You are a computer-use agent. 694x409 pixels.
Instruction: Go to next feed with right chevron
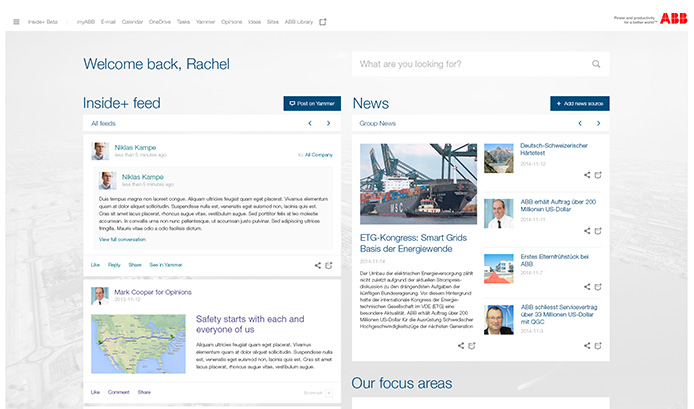tap(328, 123)
